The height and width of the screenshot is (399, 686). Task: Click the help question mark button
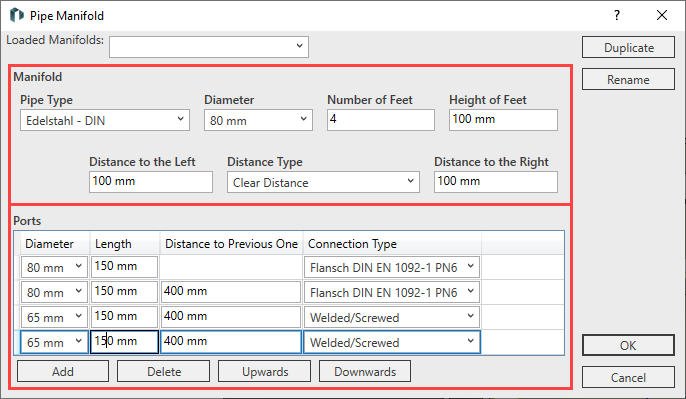tap(617, 15)
